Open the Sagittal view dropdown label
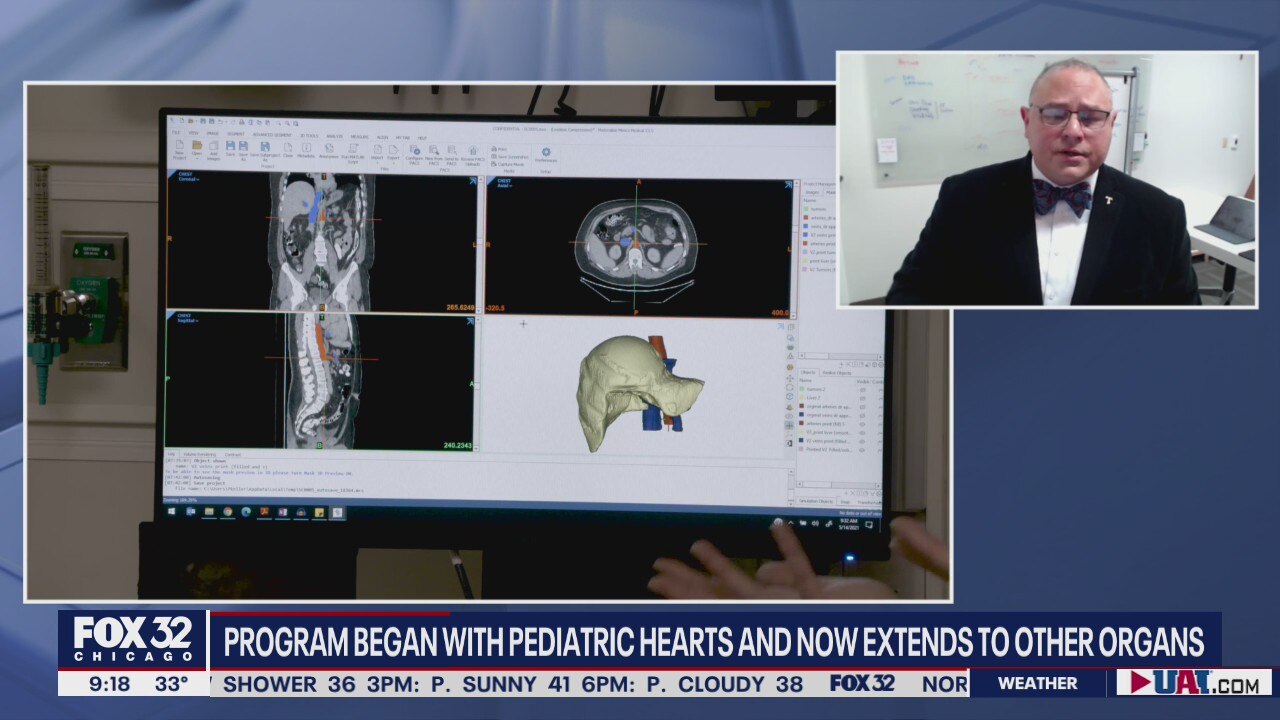The width and height of the screenshot is (1280, 720). tap(187, 319)
